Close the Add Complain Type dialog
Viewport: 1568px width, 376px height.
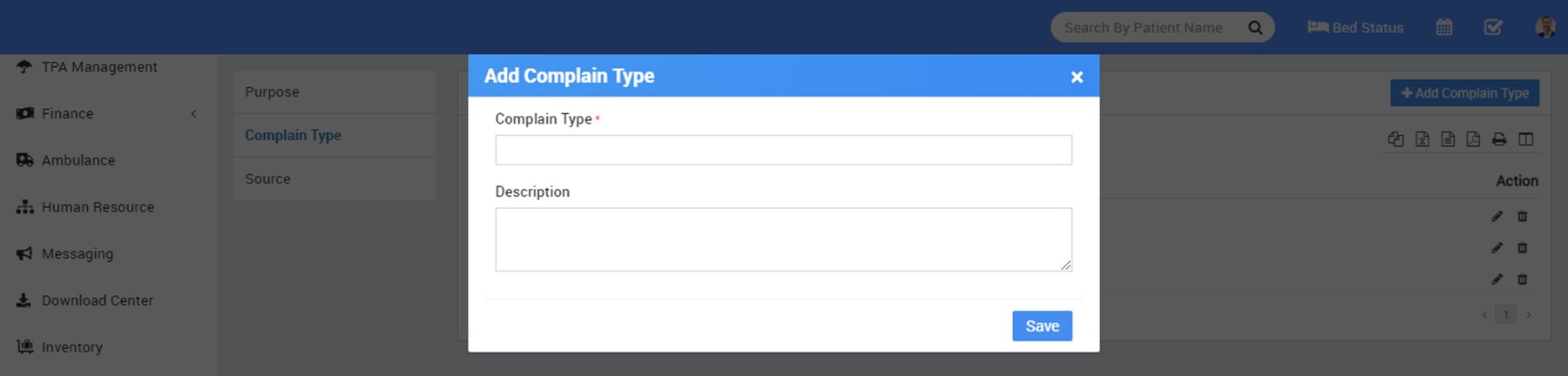(1077, 77)
